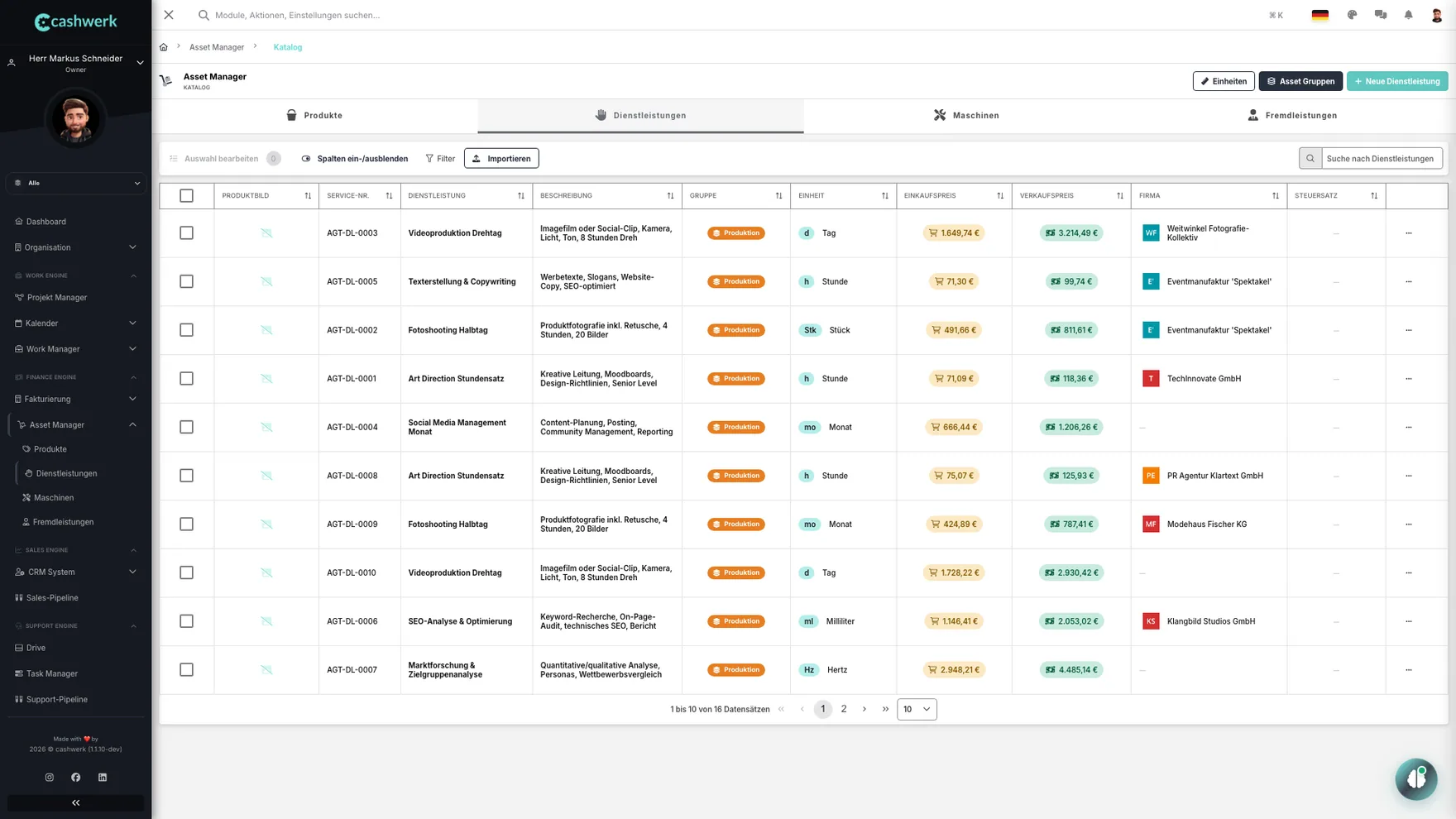1456x819 pixels.
Task: Focus the Suche nach Dienstleistungen field
Action: coord(1382,158)
